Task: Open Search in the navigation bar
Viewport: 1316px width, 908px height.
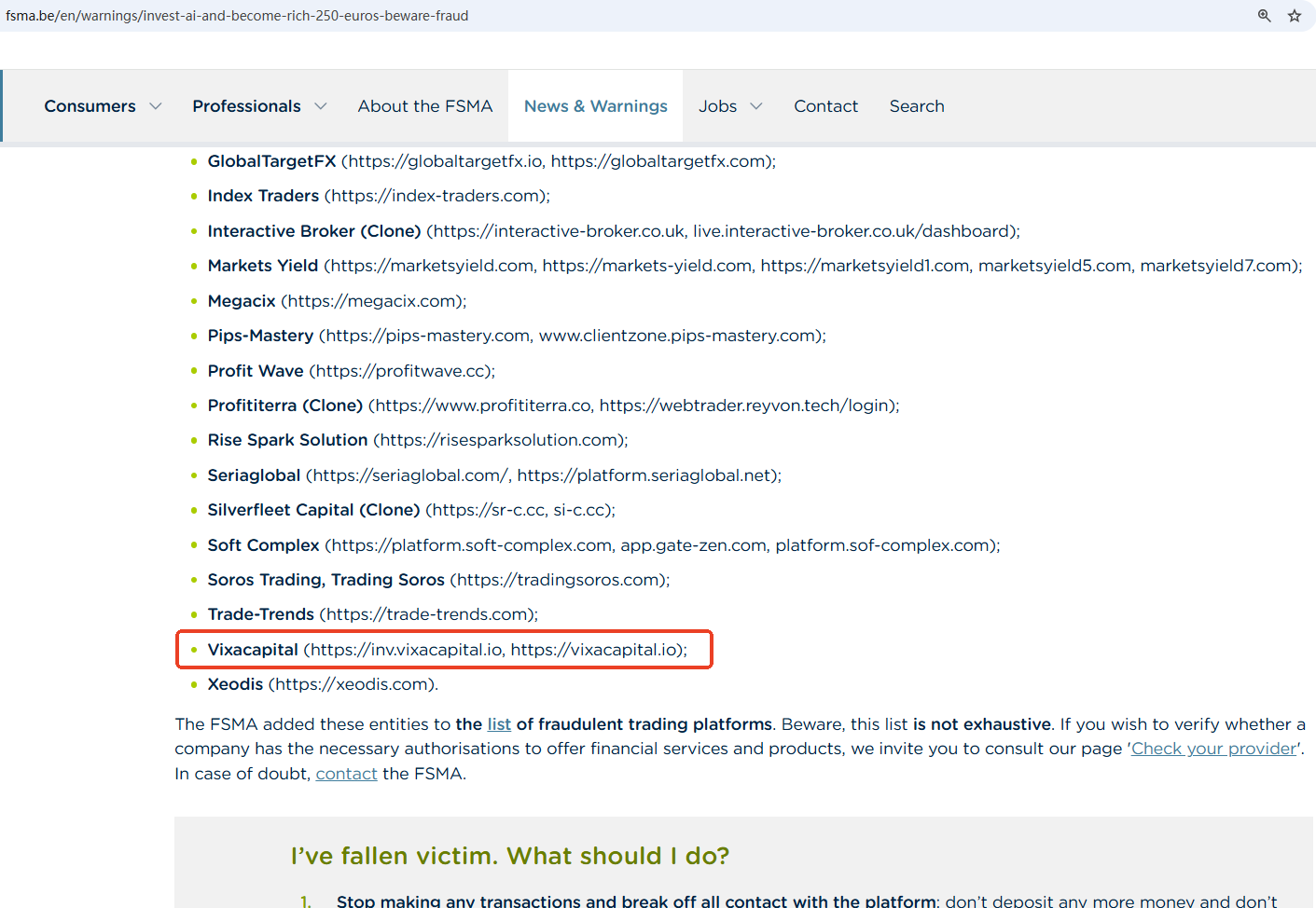Action: [x=916, y=106]
